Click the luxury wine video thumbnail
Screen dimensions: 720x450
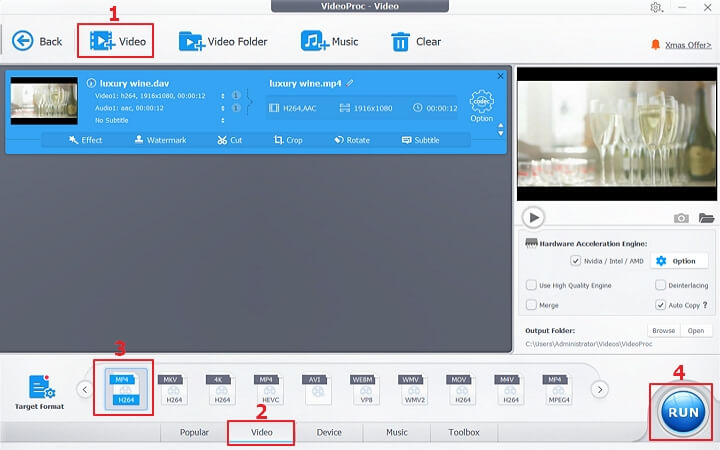pos(44,101)
